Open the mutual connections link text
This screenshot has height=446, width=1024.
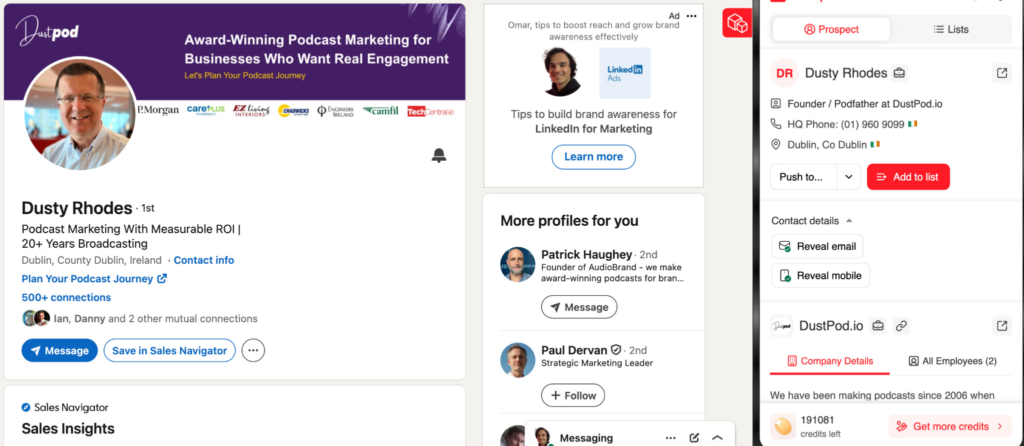click(x=155, y=319)
